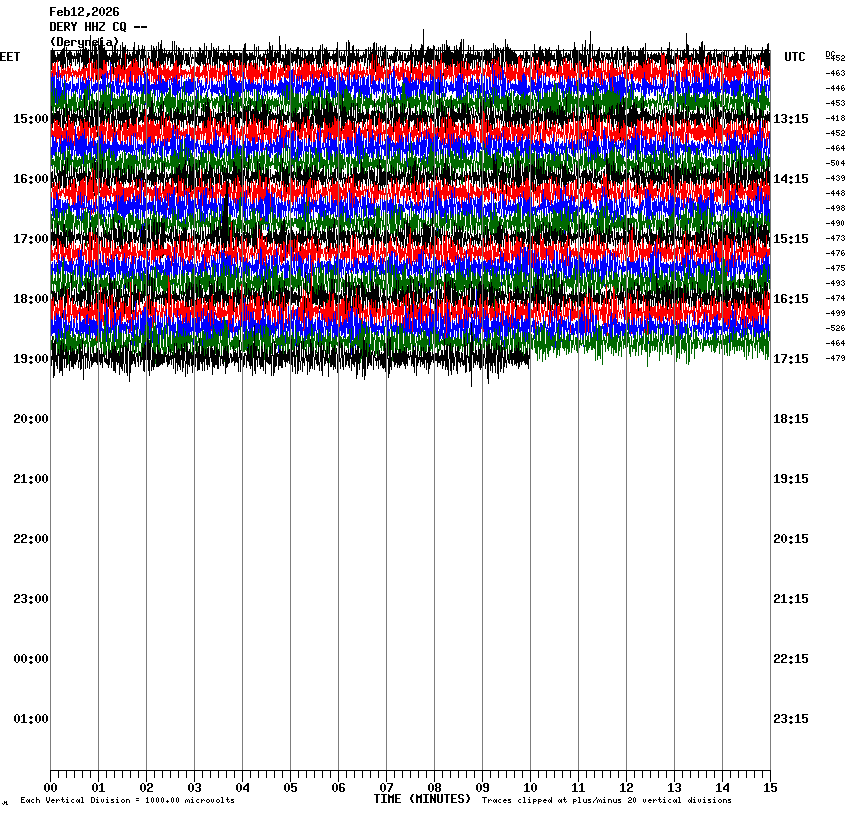The image size is (850, 814).
Task: Click the (Deryneia) station name label
Action: pyautogui.click(x=84, y=42)
